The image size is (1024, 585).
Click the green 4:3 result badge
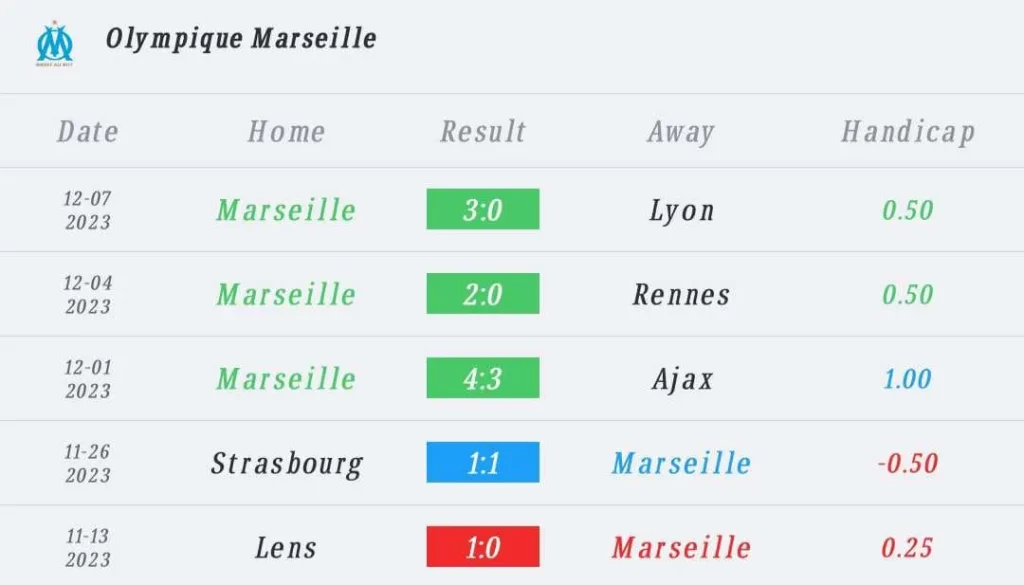click(483, 379)
